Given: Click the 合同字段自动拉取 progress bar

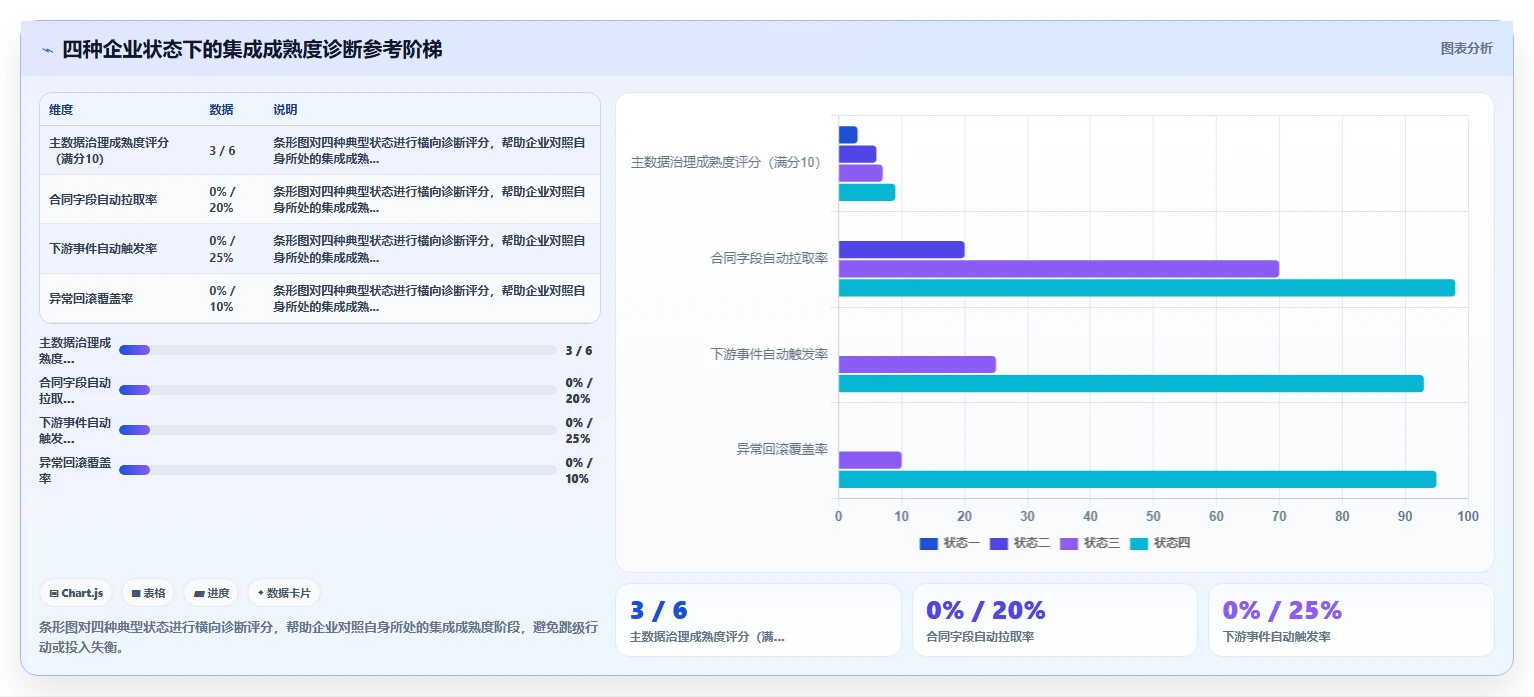Looking at the screenshot, I should pyautogui.click(x=337, y=390).
